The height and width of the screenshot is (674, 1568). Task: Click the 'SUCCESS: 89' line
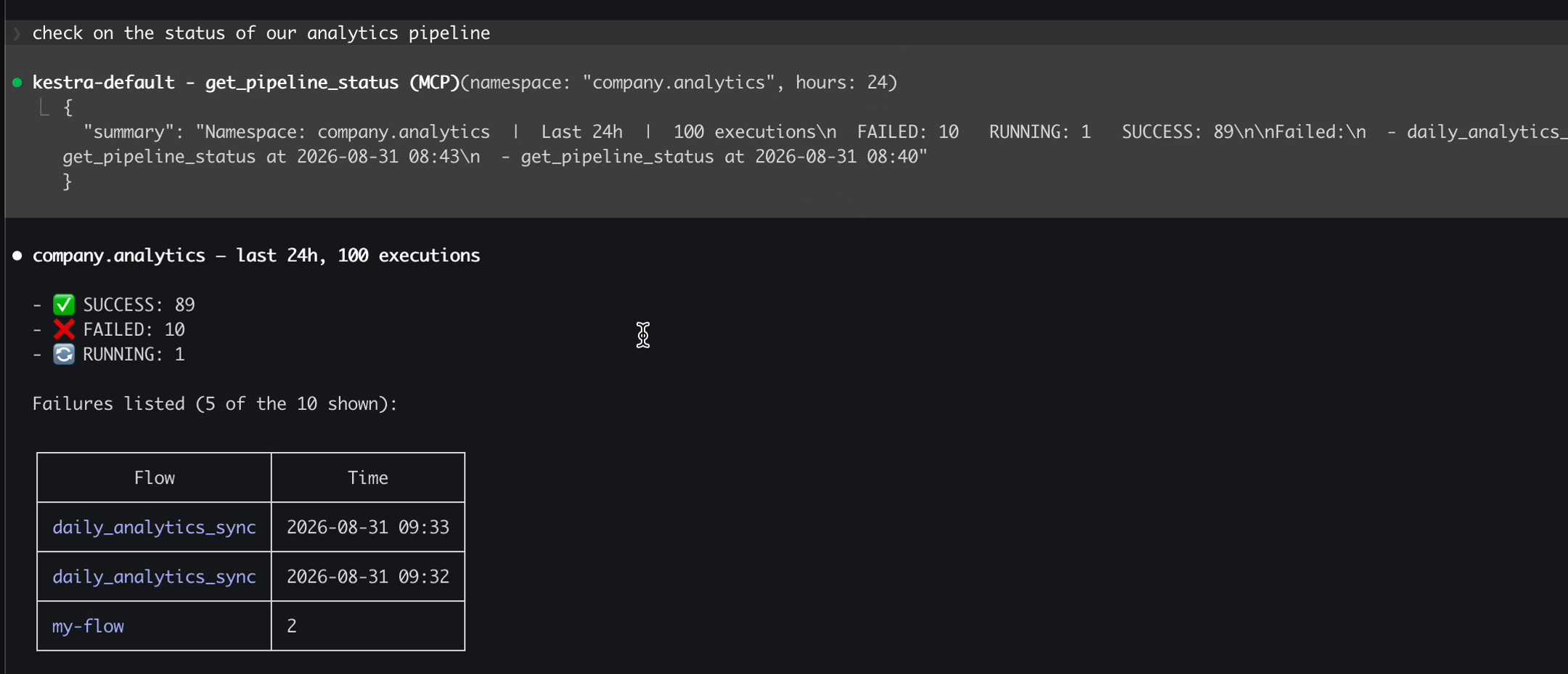coord(139,305)
